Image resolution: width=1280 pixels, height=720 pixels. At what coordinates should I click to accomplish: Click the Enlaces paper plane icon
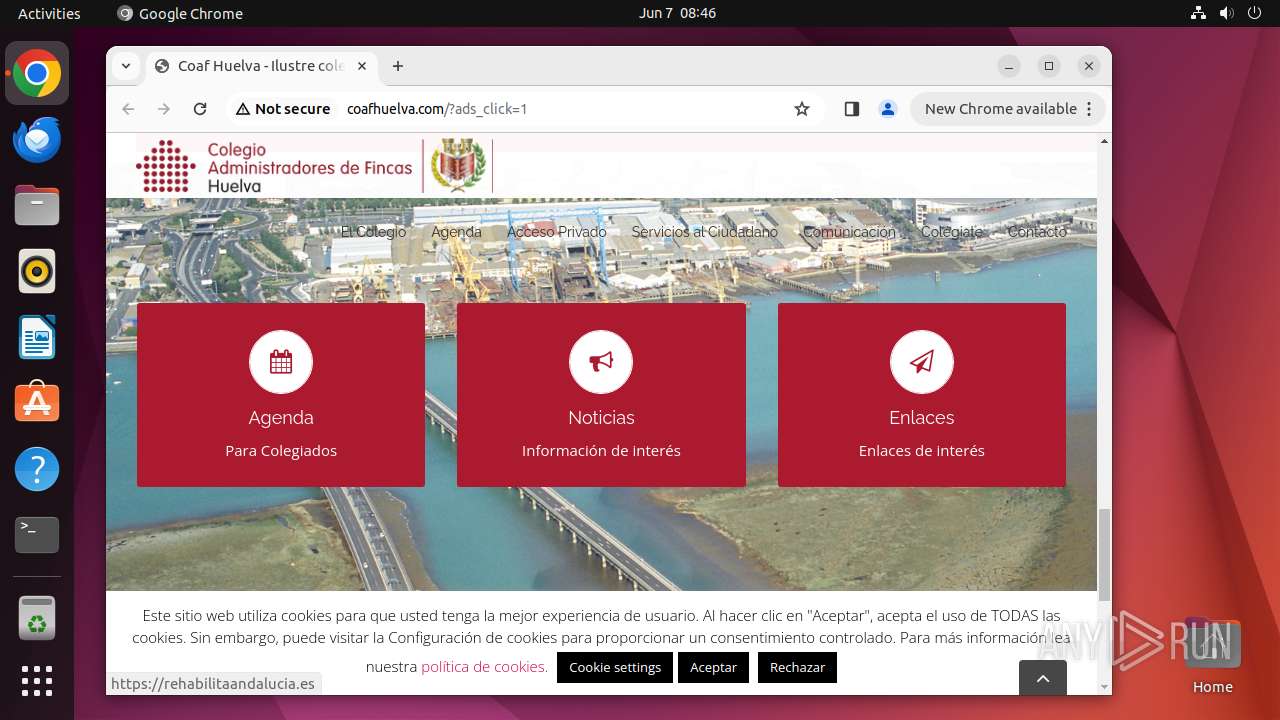[922, 362]
